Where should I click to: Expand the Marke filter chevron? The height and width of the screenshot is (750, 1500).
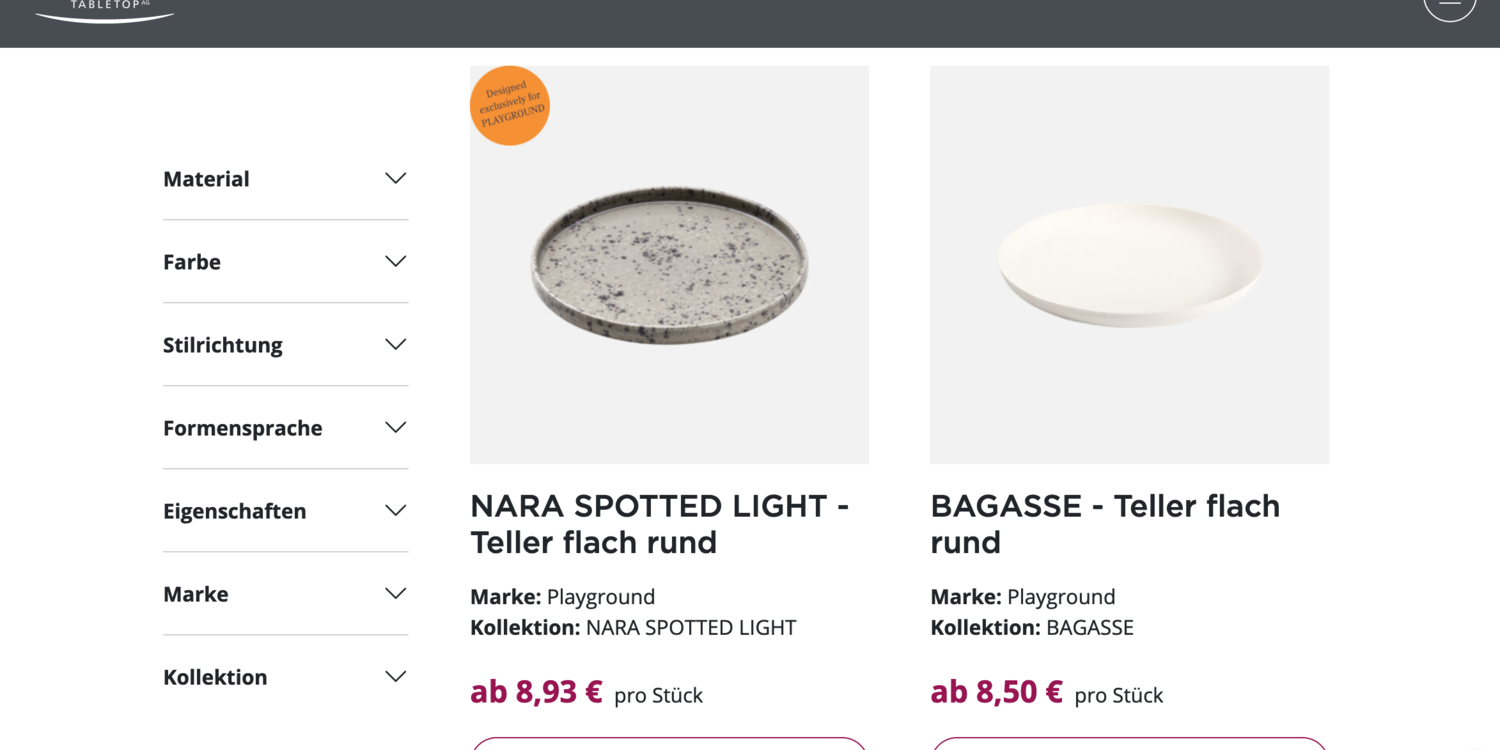click(x=396, y=594)
